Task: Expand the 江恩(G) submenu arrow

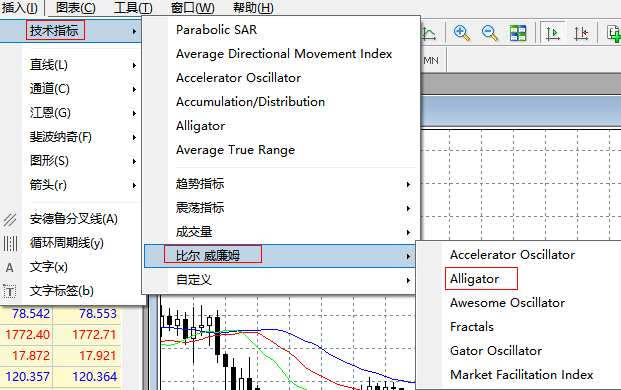Action: tap(134, 113)
